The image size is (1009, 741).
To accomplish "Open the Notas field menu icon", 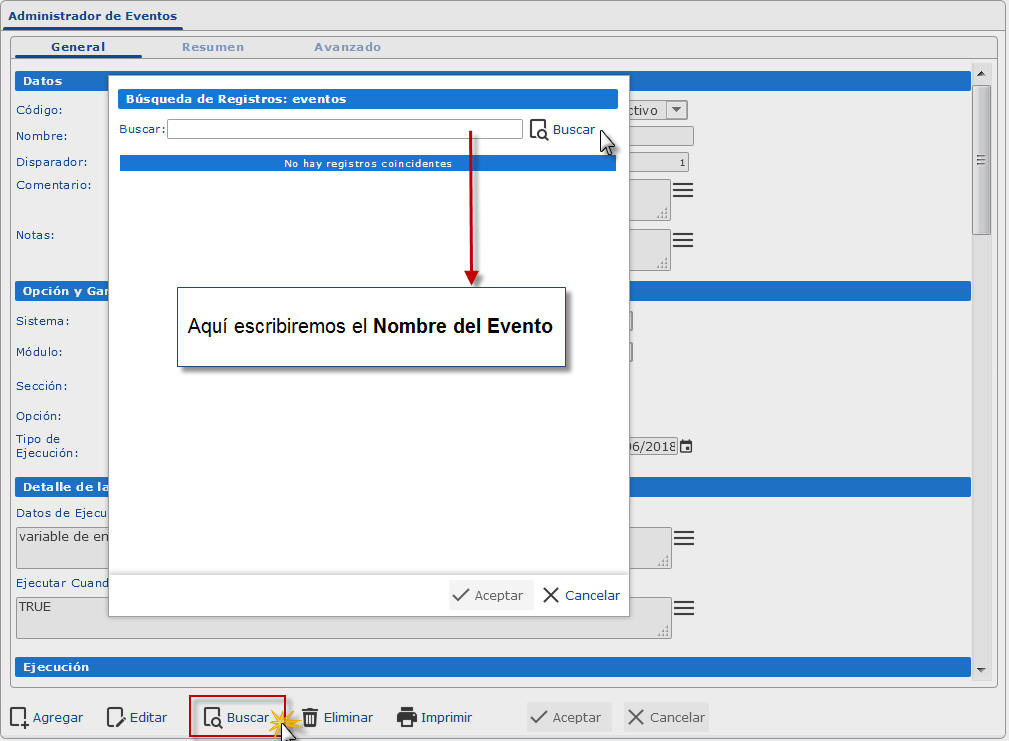I will (x=683, y=240).
